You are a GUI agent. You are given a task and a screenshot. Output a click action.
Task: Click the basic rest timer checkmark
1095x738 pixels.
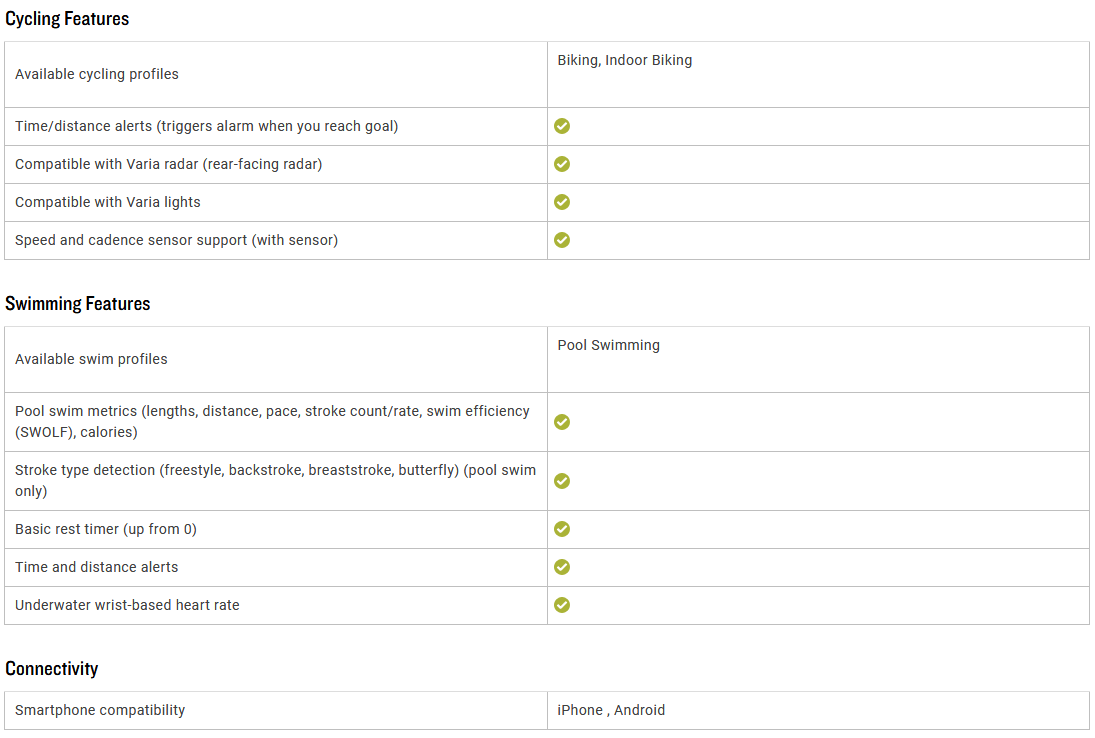click(x=561, y=529)
